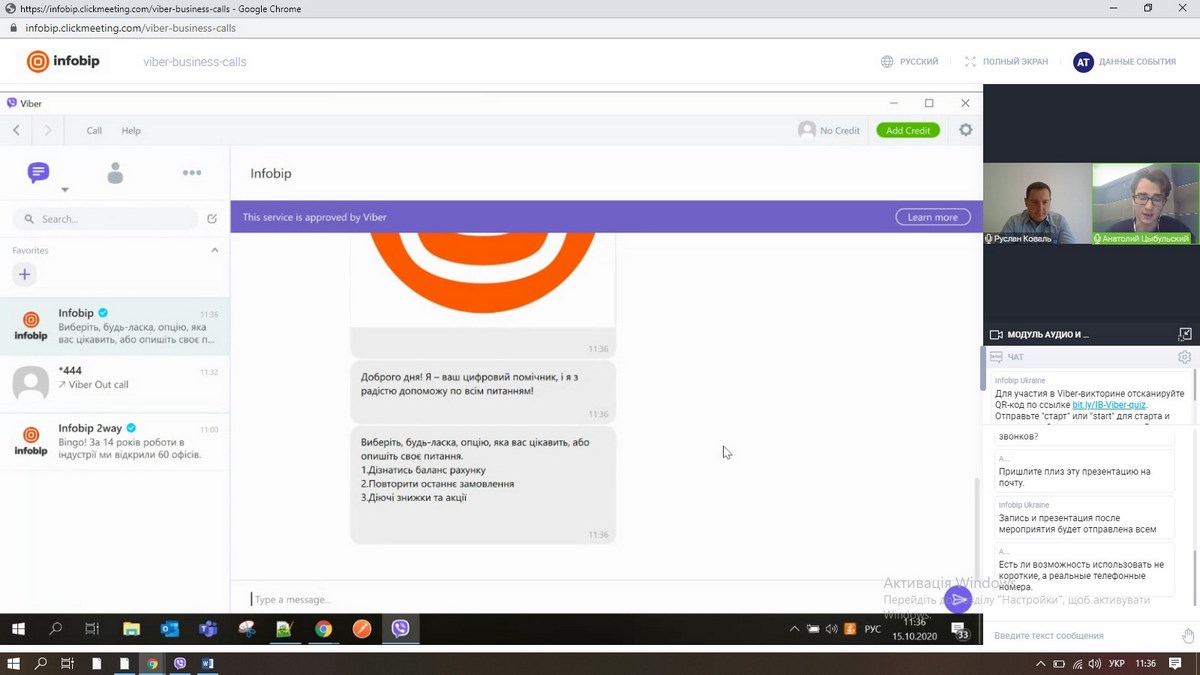
Task: Open the Viber contacts tab icon
Action: 115,173
